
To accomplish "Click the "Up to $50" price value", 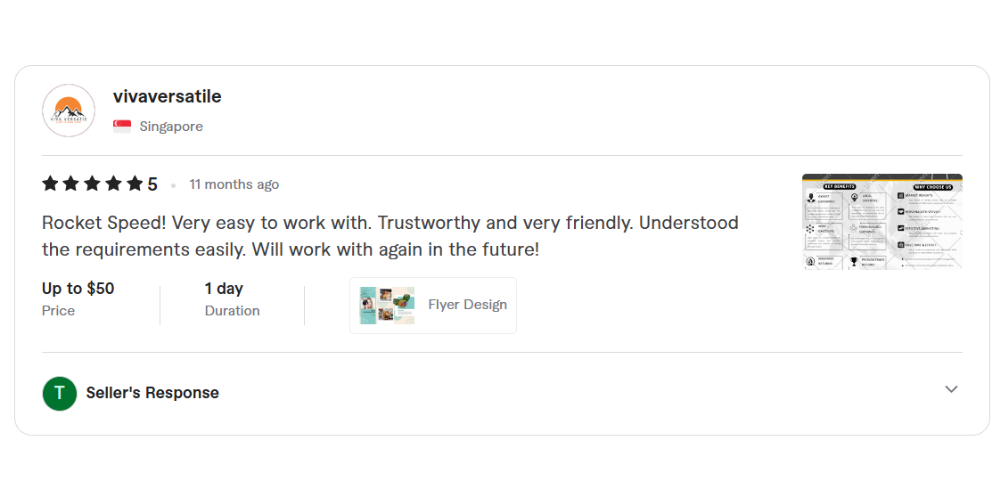I will point(78,289).
